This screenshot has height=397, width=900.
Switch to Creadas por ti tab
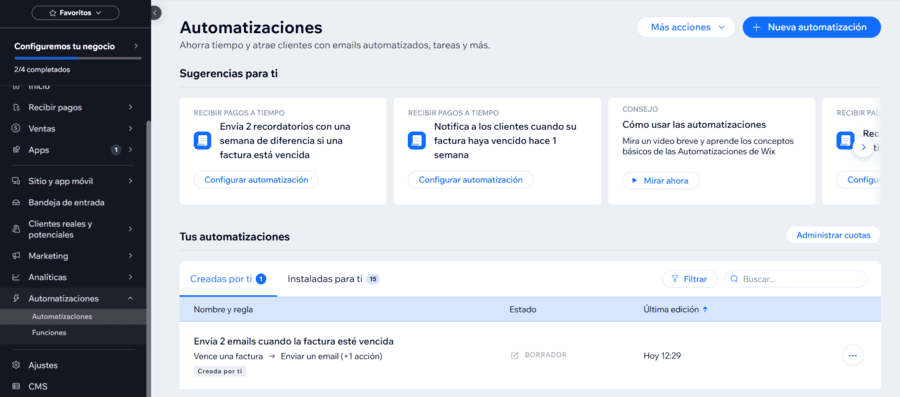228,279
